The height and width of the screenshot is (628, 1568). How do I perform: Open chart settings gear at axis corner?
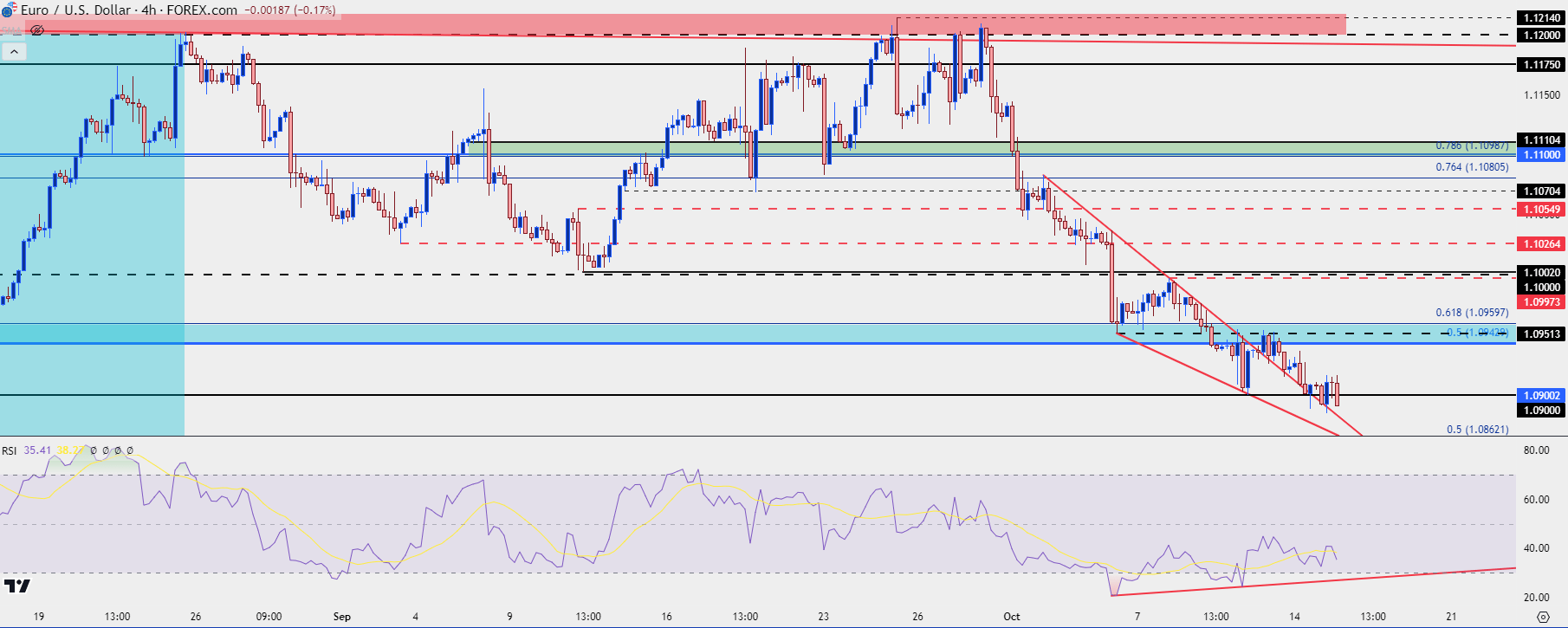(x=1542, y=617)
